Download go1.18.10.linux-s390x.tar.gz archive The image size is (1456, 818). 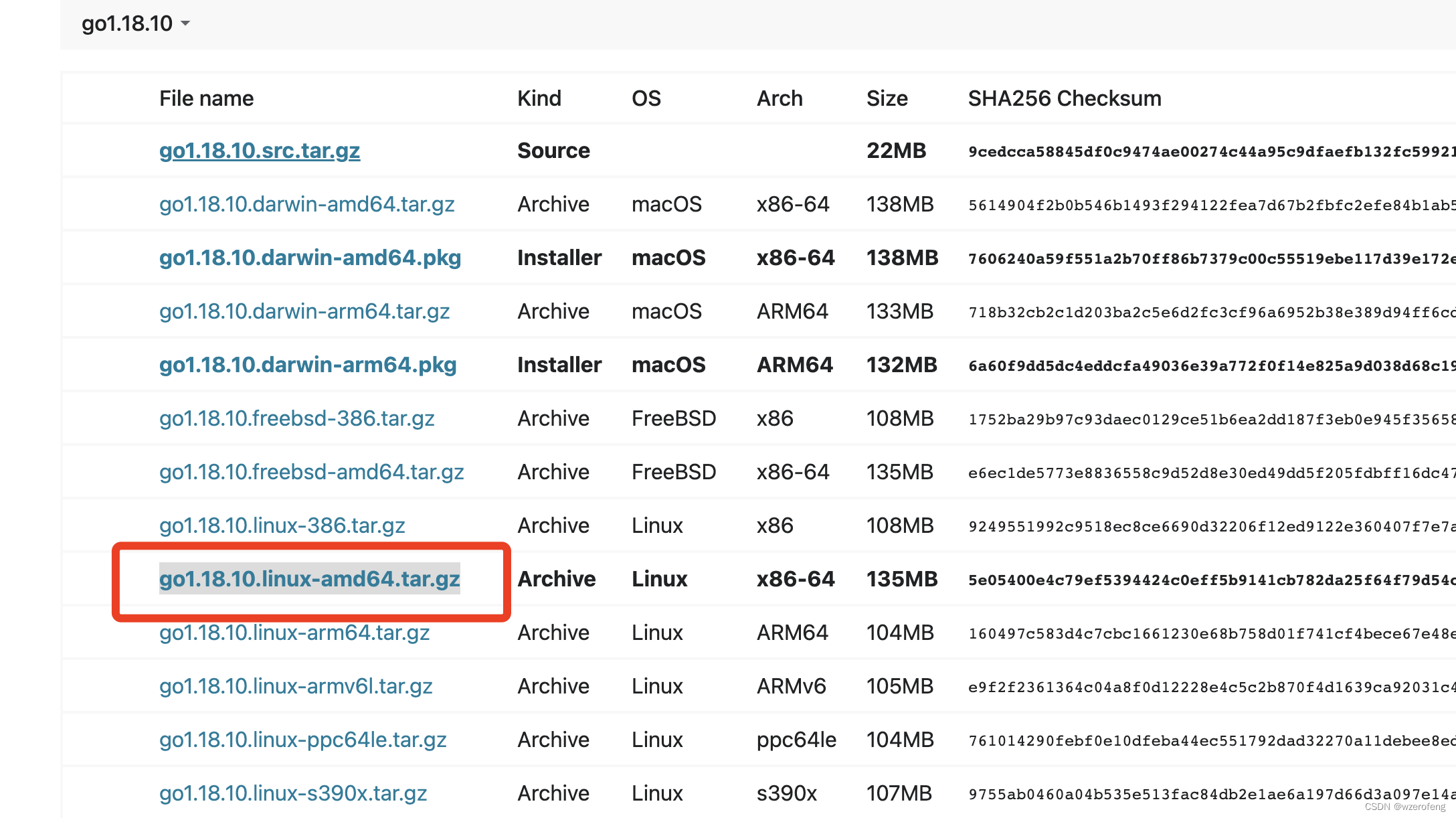[x=293, y=793]
